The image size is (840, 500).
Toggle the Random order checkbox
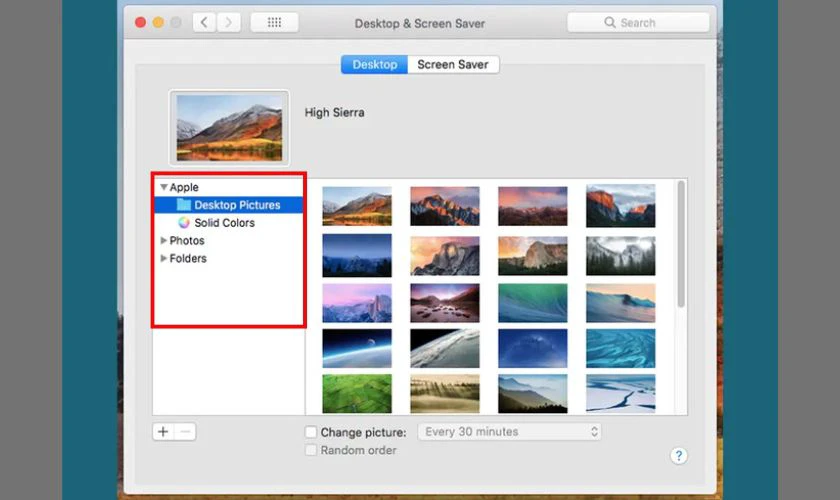pyautogui.click(x=311, y=450)
